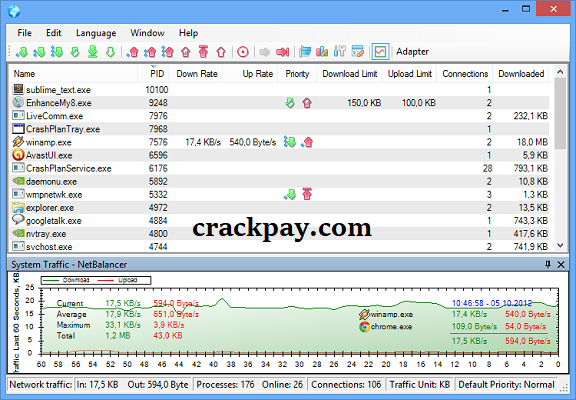Click the window with pencil edit icon
The image size is (576, 400).
357,52
